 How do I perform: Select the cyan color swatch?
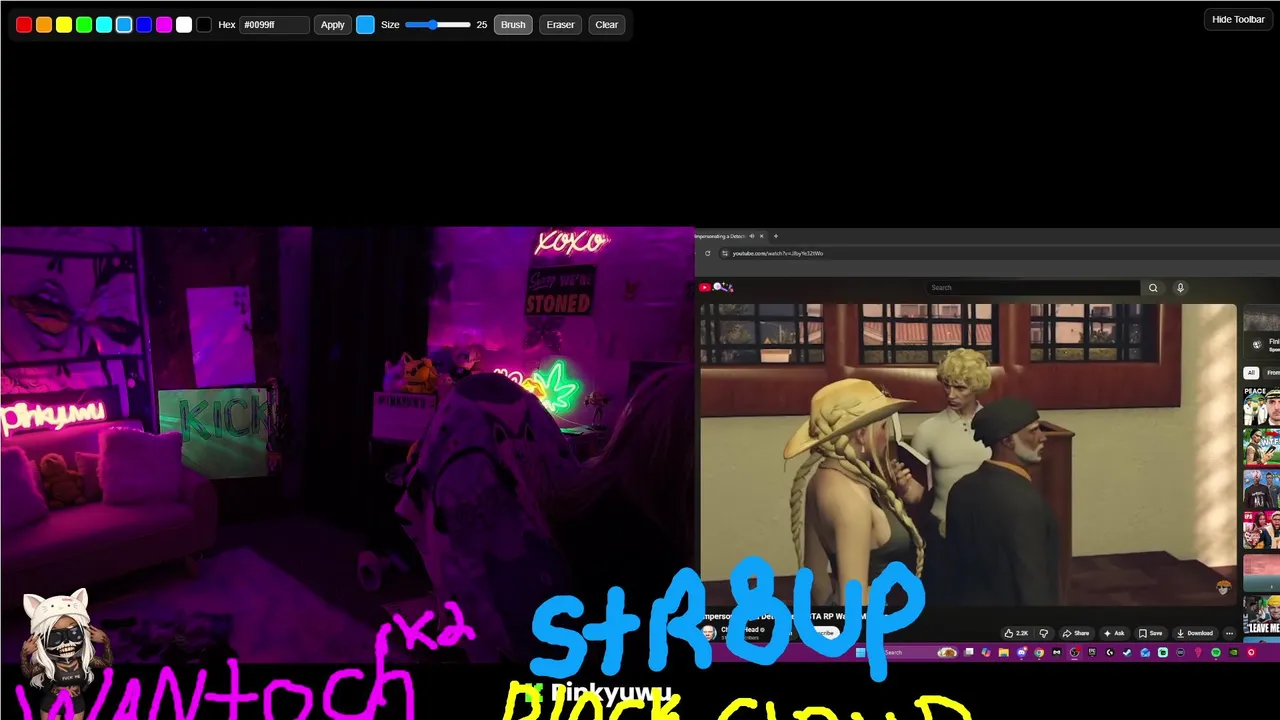(104, 24)
